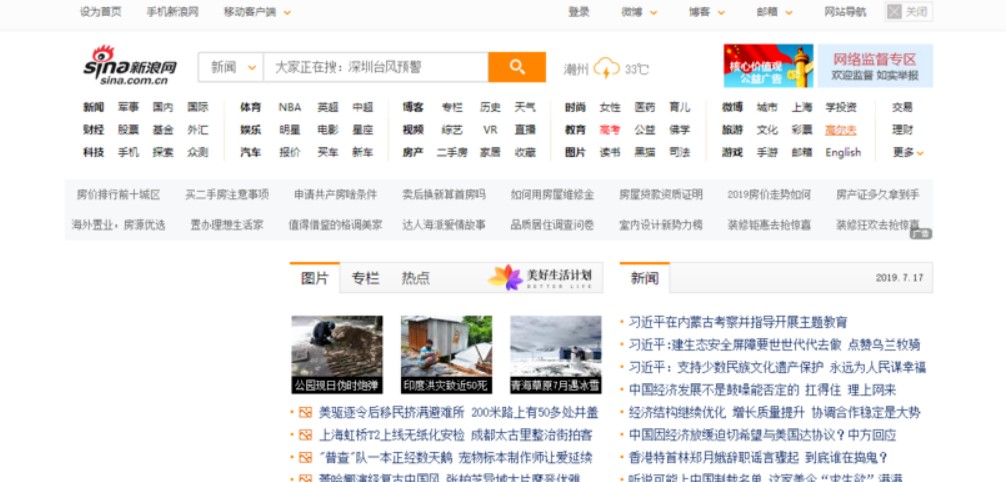Expand the 移动客户端 dropdown
The height and width of the screenshot is (482, 1006).
click(257, 12)
